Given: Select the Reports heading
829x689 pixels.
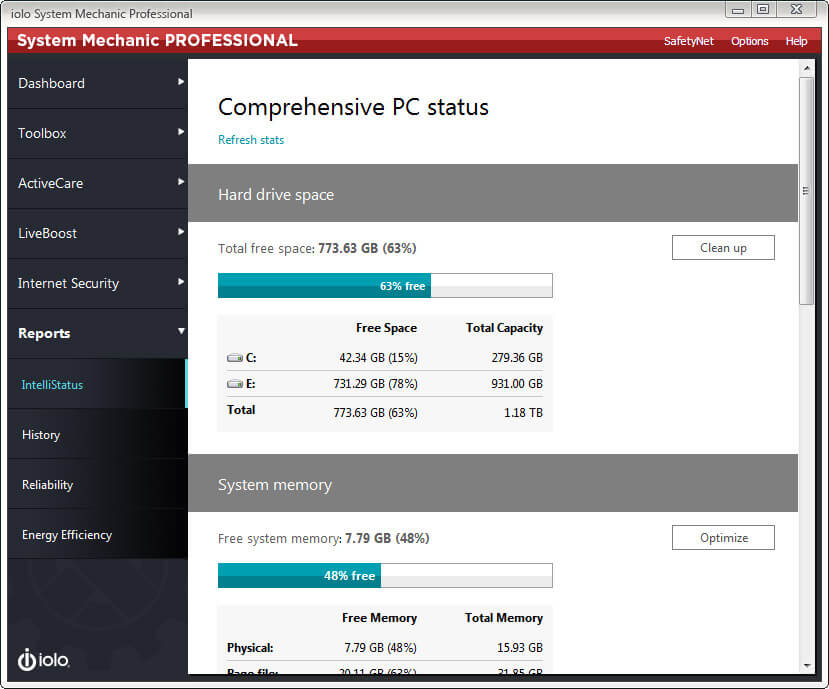Looking at the screenshot, I should pyautogui.click(x=44, y=334).
